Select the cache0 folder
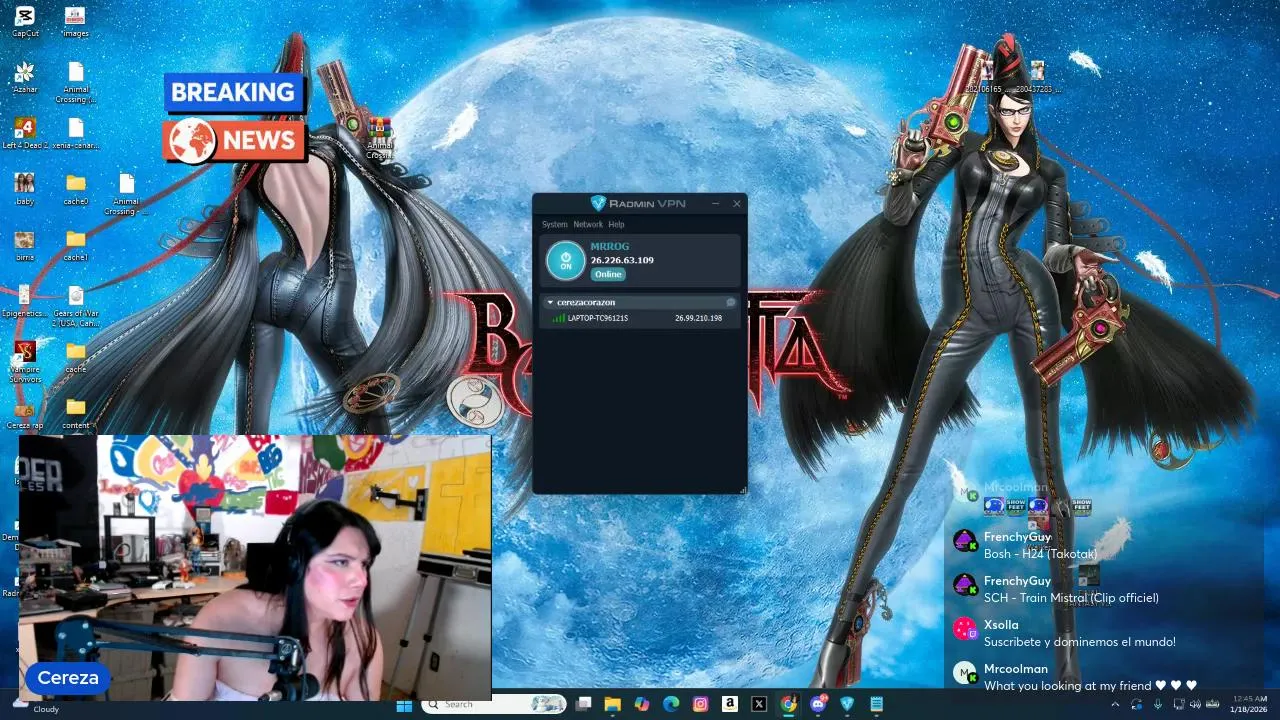This screenshot has width=1280, height=720. pyautogui.click(x=75, y=189)
